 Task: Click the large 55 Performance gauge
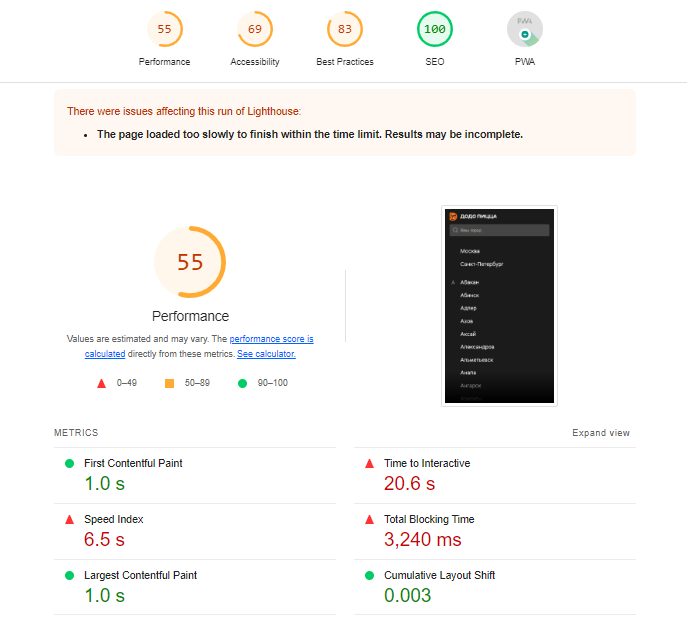pos(190,263)
